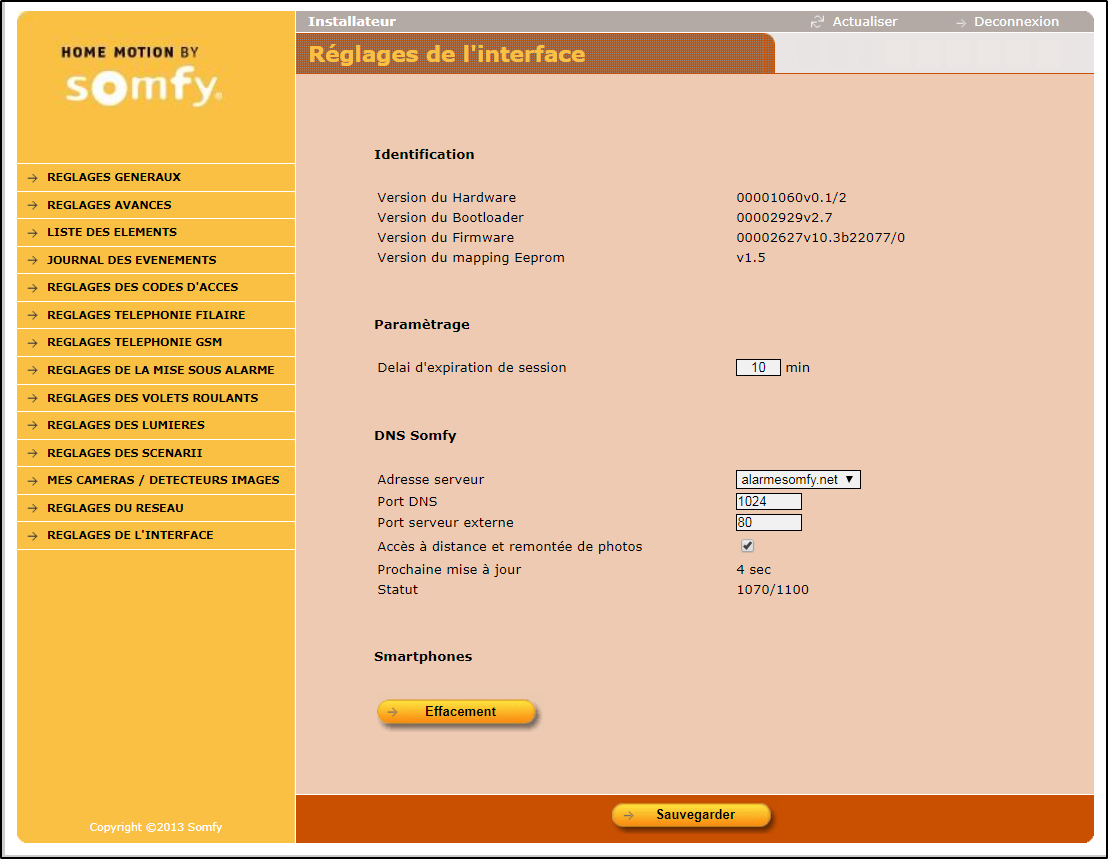Go to JOURNAL DES EVENEMENTS
Screen dimensions: 1108x859
[131, 260]
